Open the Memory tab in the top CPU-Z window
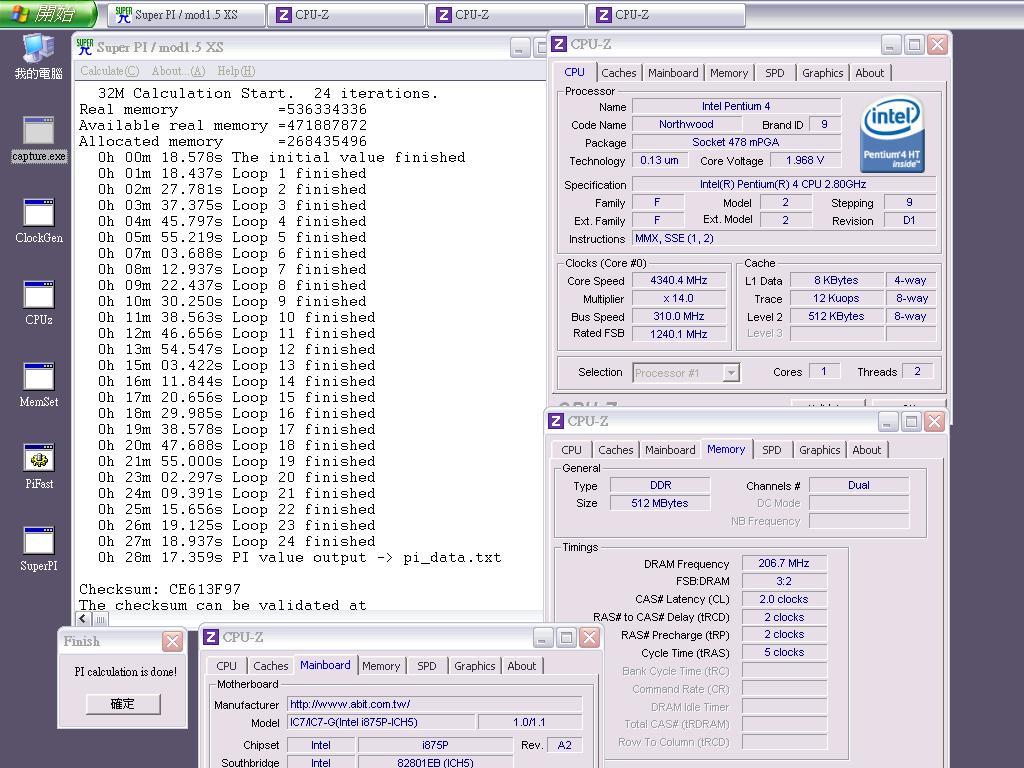 (729, 73)
